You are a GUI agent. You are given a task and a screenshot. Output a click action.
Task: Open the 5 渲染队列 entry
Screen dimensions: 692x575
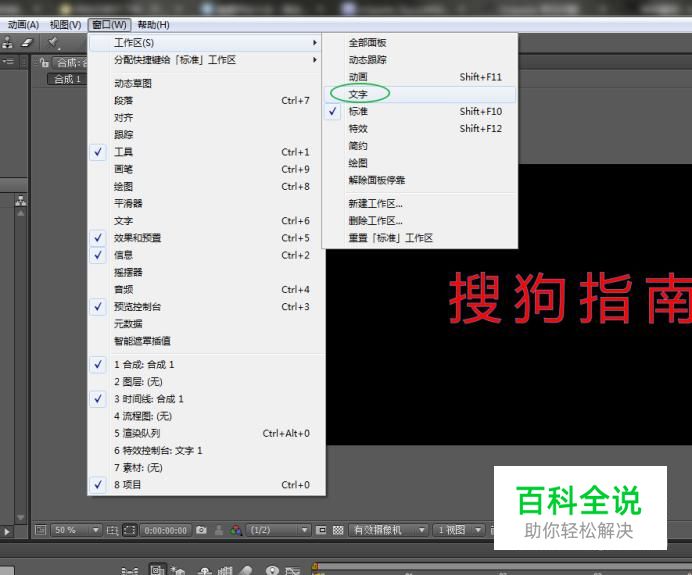207,433
